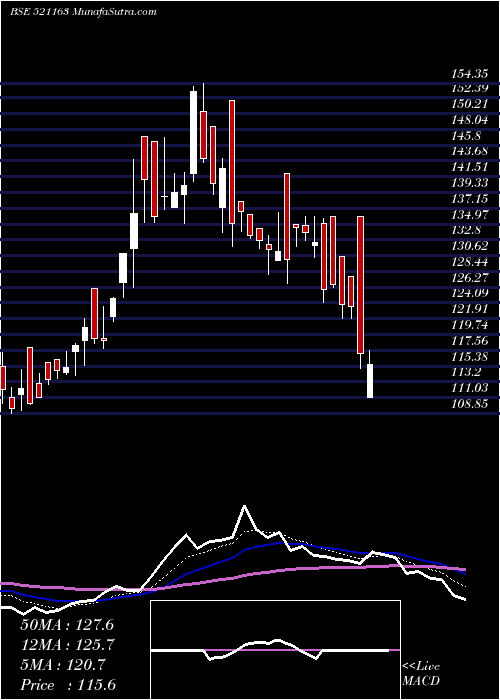The image size is (500, 700).
Task: Click the 5MA : 120.7 reading
Action: (63, 665)
